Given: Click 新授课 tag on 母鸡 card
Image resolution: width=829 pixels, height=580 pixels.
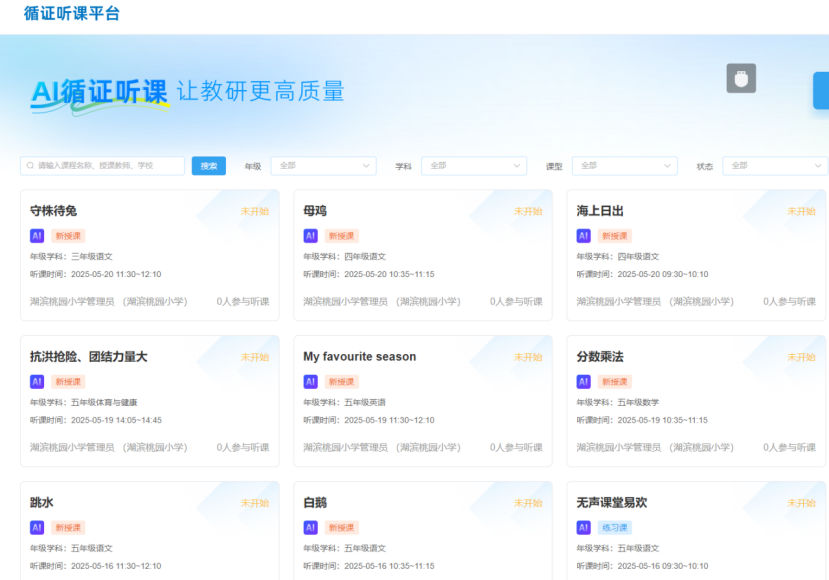Looking at the screenshot, I should tap(342, 236).
